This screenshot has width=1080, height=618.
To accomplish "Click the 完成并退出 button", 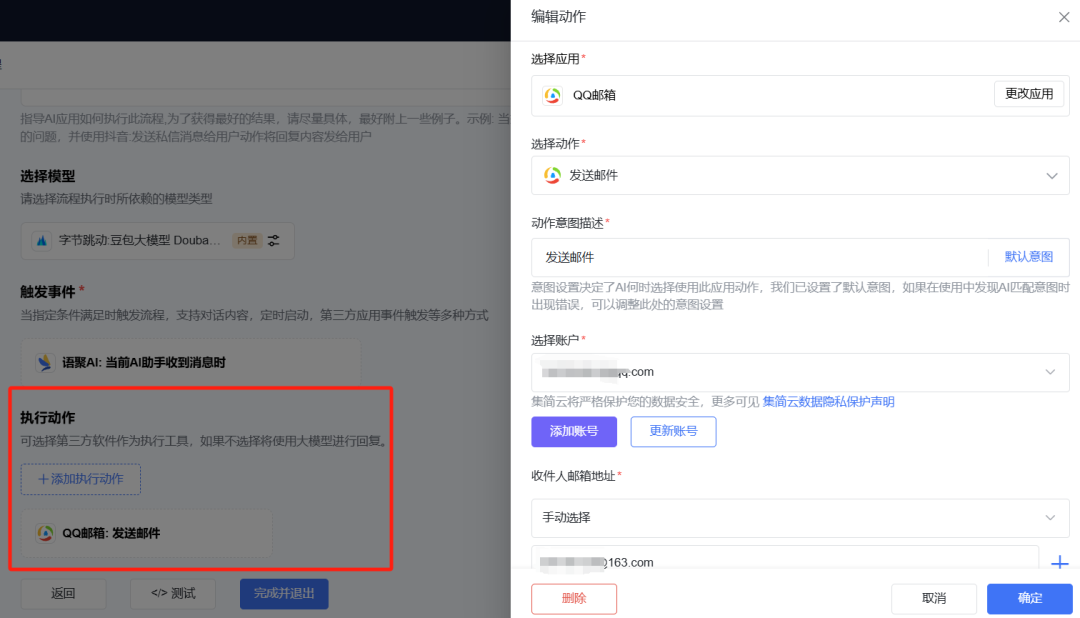I will click(284, 593).
